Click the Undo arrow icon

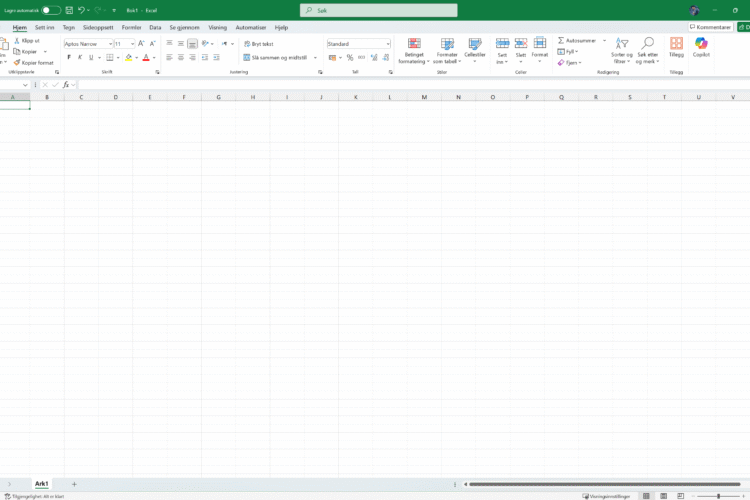(81, 10)
